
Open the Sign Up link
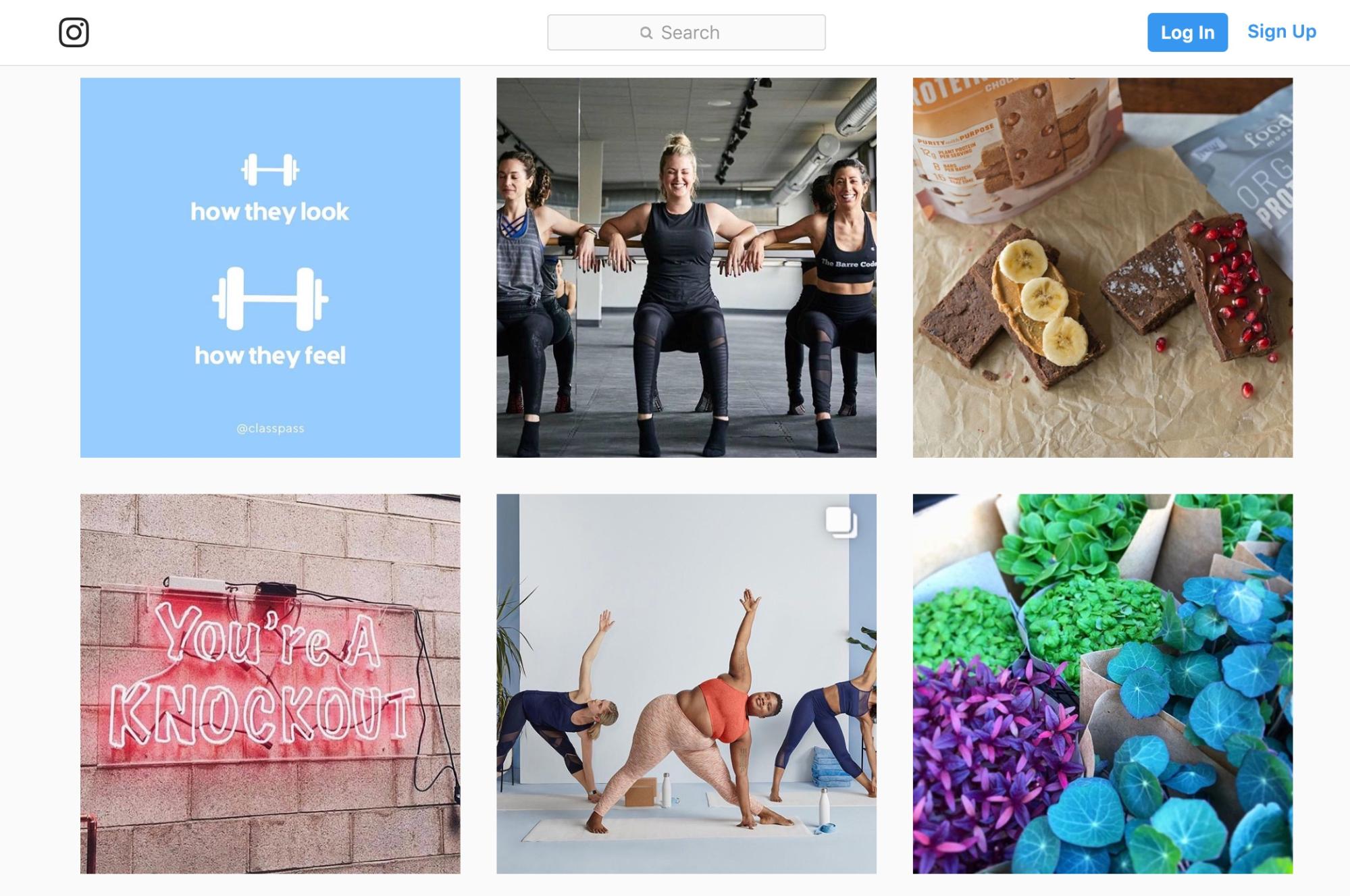tap(1281, 31)
